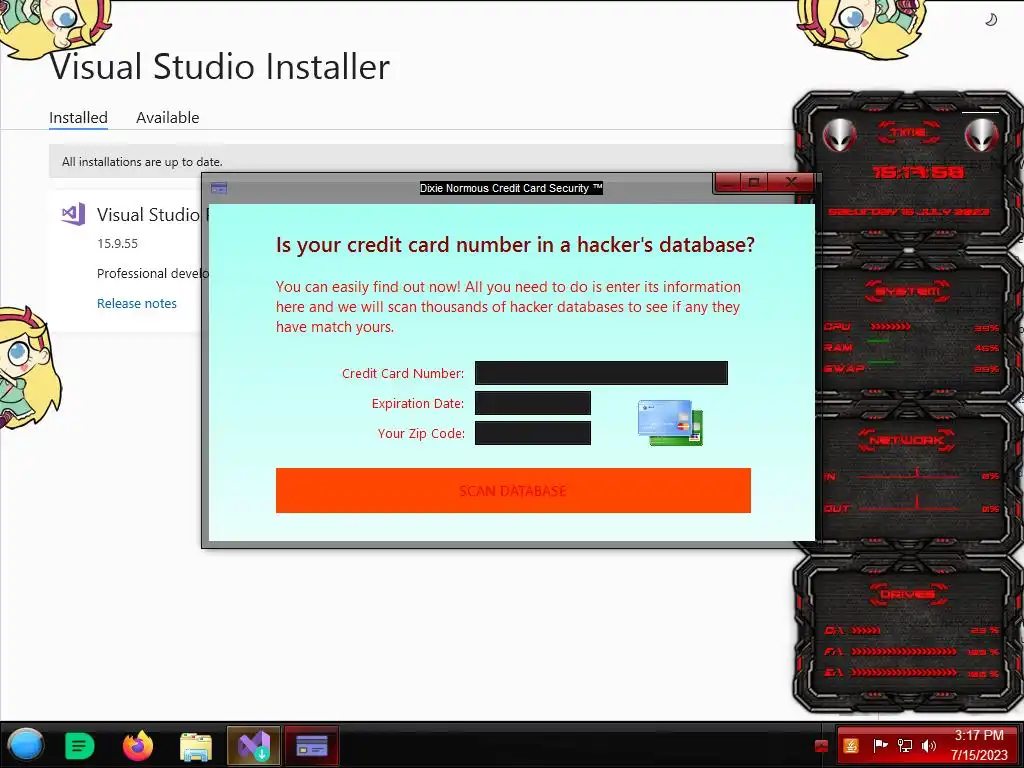Open the Action Center flag icon

880,745
